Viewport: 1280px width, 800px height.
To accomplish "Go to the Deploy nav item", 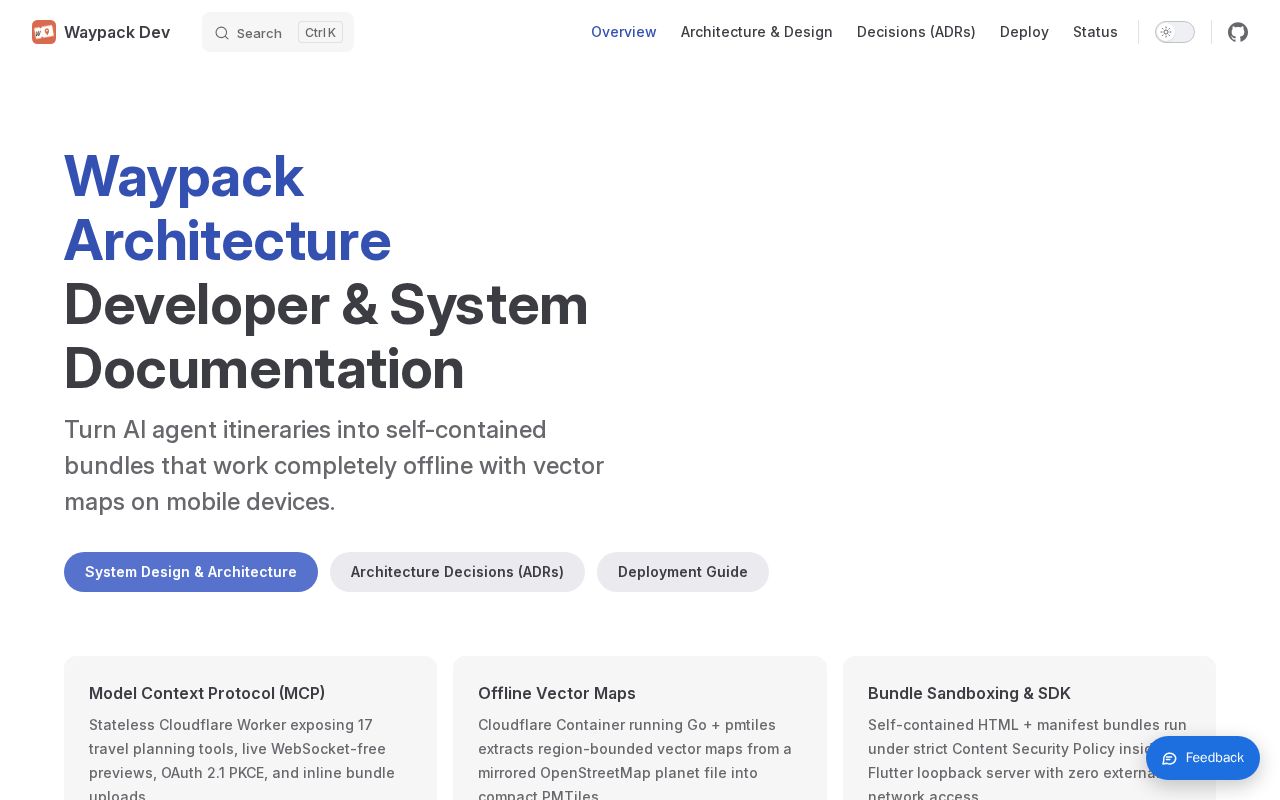I will [1024, 32].
